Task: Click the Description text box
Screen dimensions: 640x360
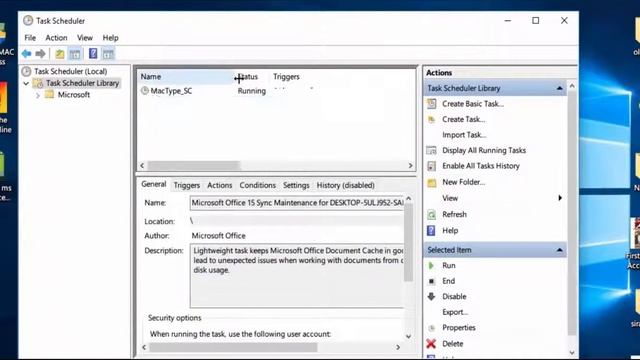Action: pos(297,276)
